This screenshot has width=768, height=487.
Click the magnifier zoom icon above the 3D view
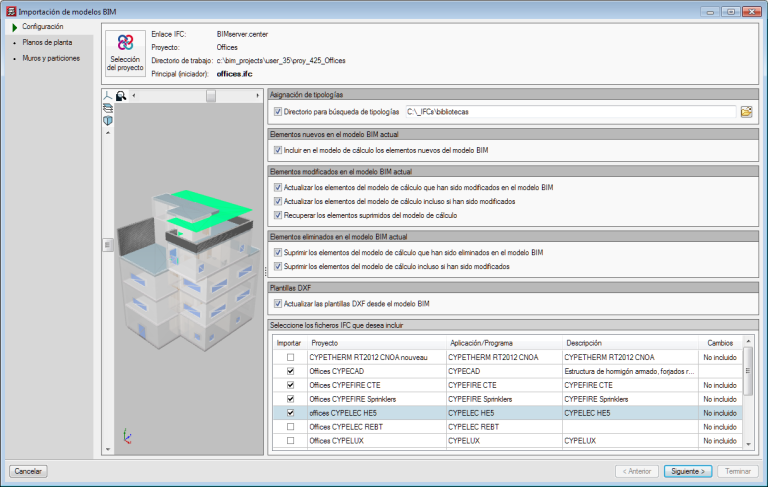pos(121,96)
